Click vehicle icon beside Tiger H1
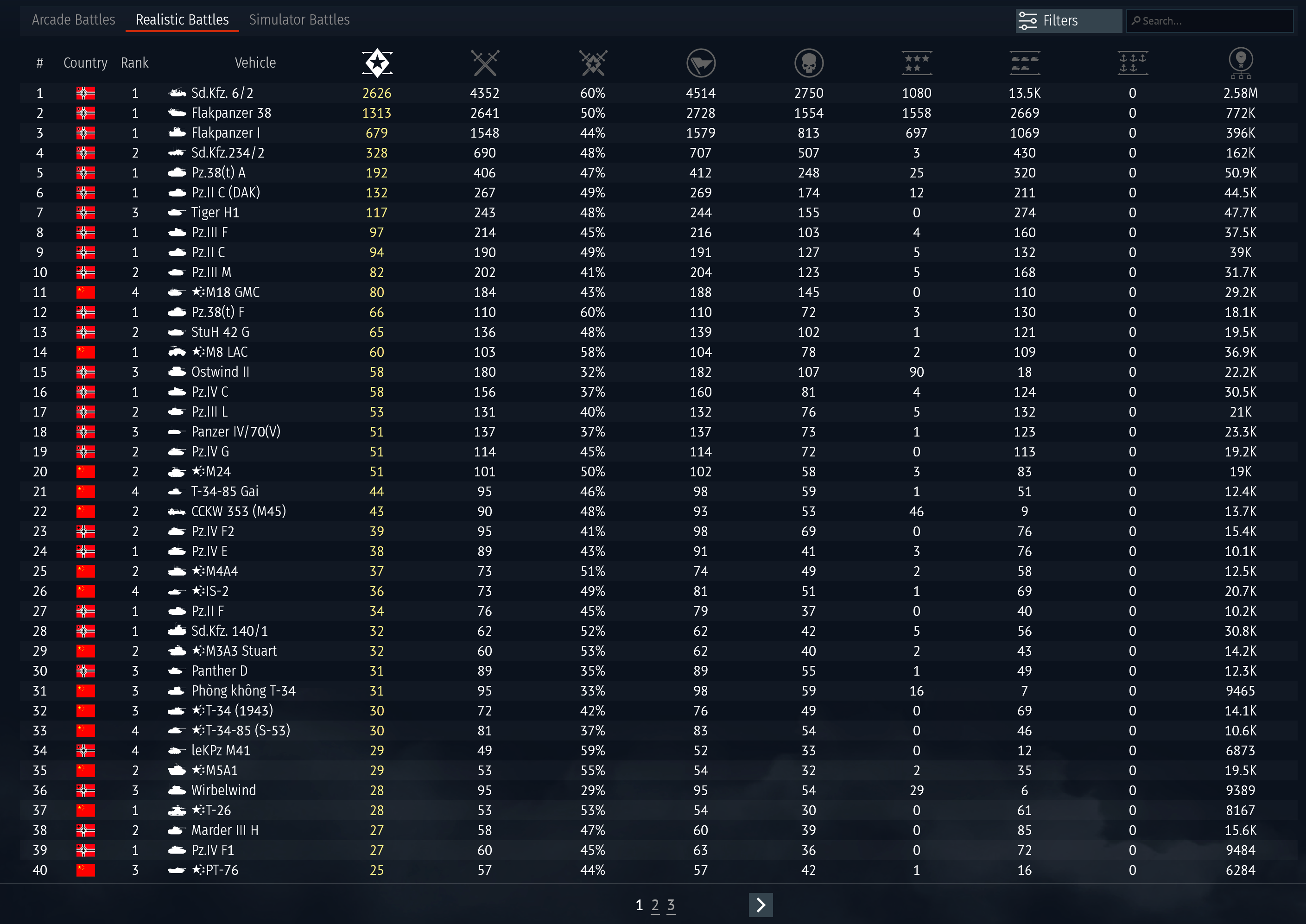Screen dimensions: 1306x924 point(177,212)
